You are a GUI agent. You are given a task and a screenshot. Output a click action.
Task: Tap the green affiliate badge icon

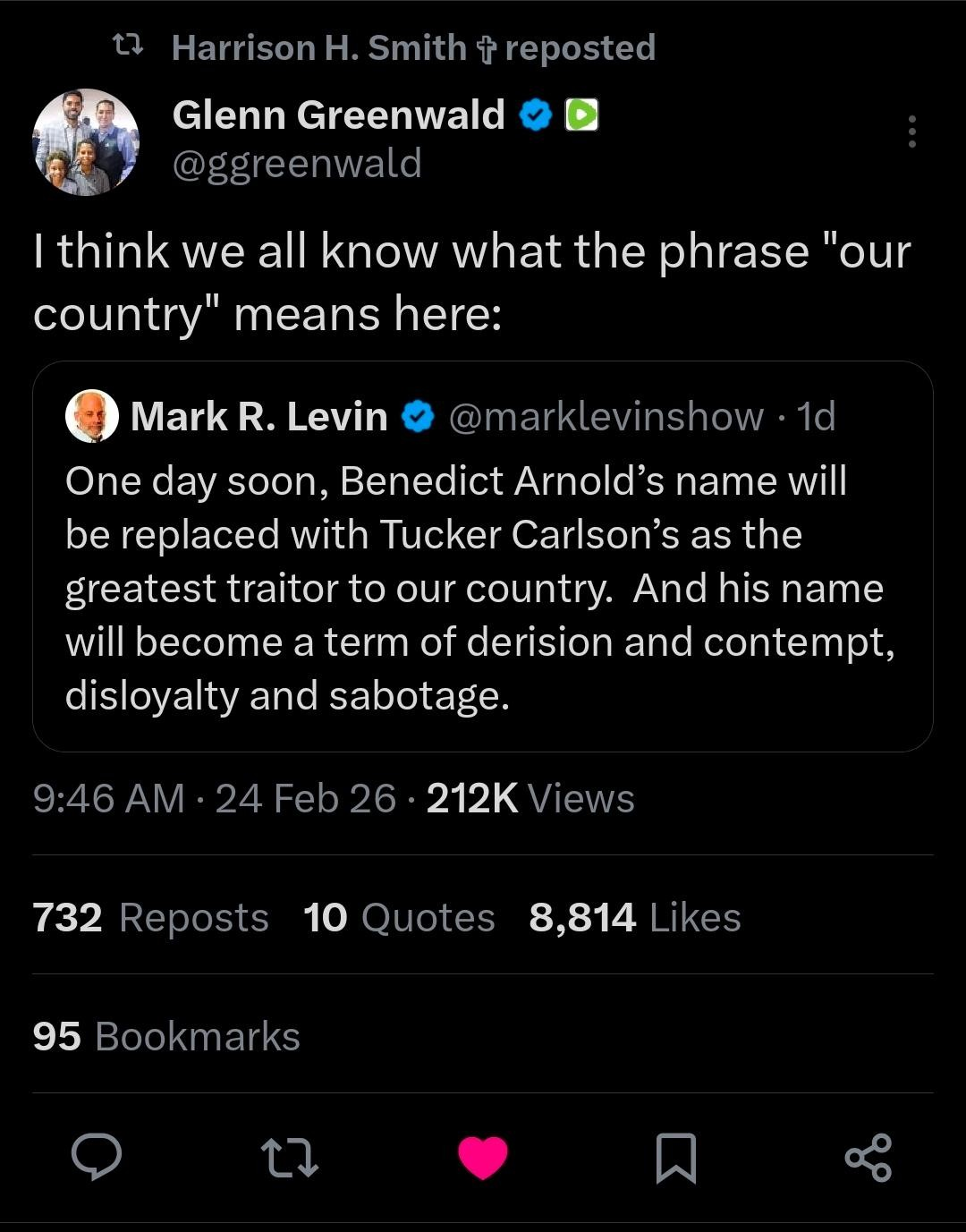point(582,115)
